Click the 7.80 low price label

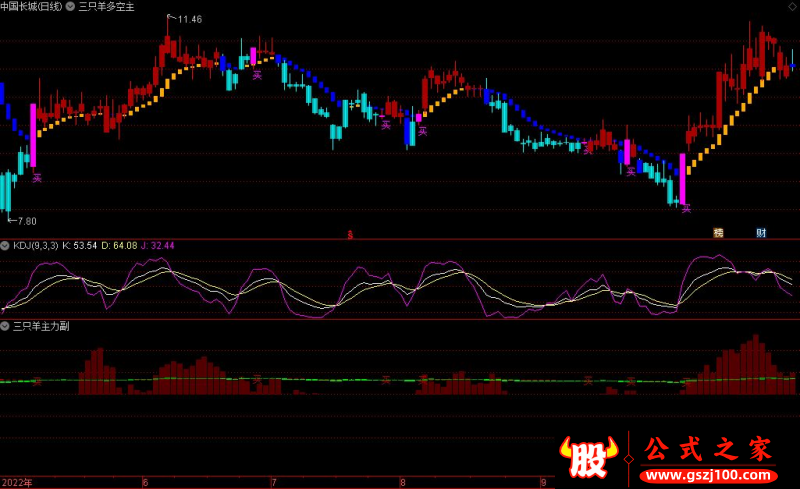click(27, 221)
